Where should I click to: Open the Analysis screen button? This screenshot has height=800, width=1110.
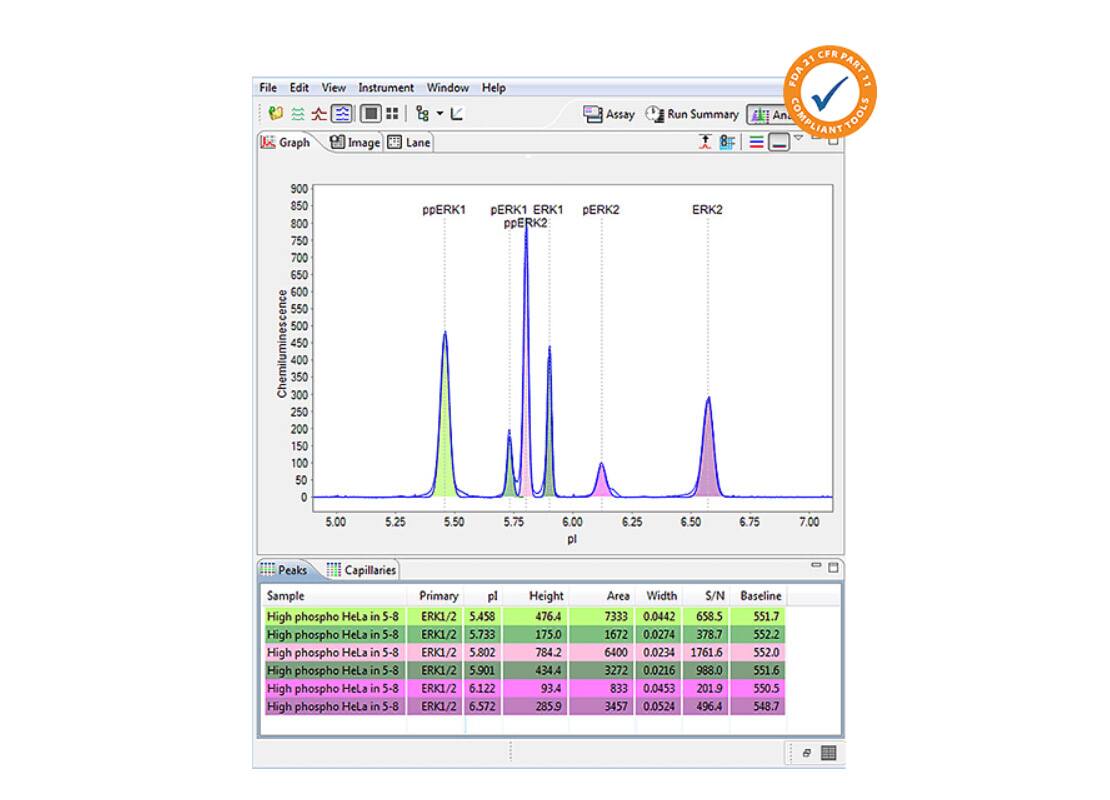[x=768, y=115]
